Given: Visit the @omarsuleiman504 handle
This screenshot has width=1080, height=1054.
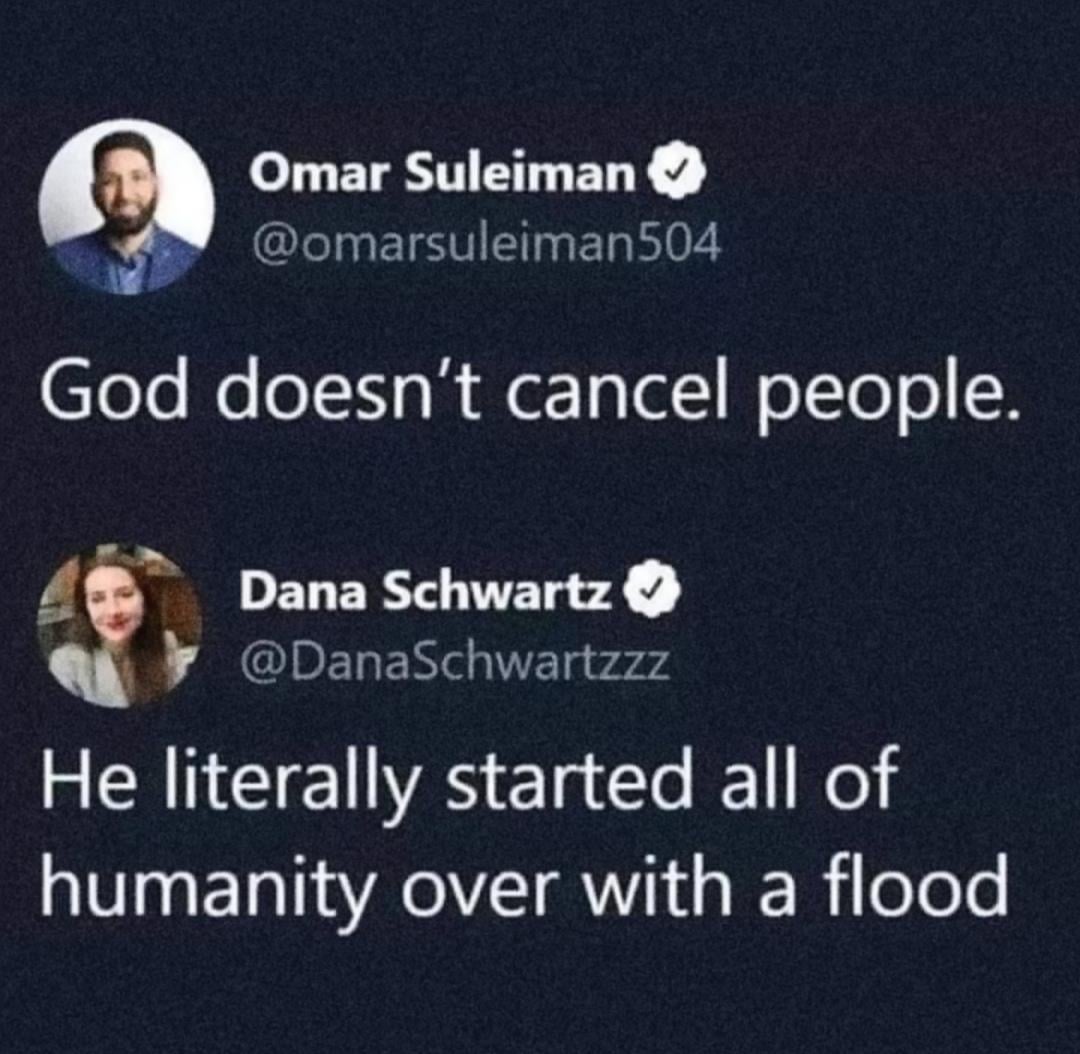Looking at the screenshot, I should 485,241.
